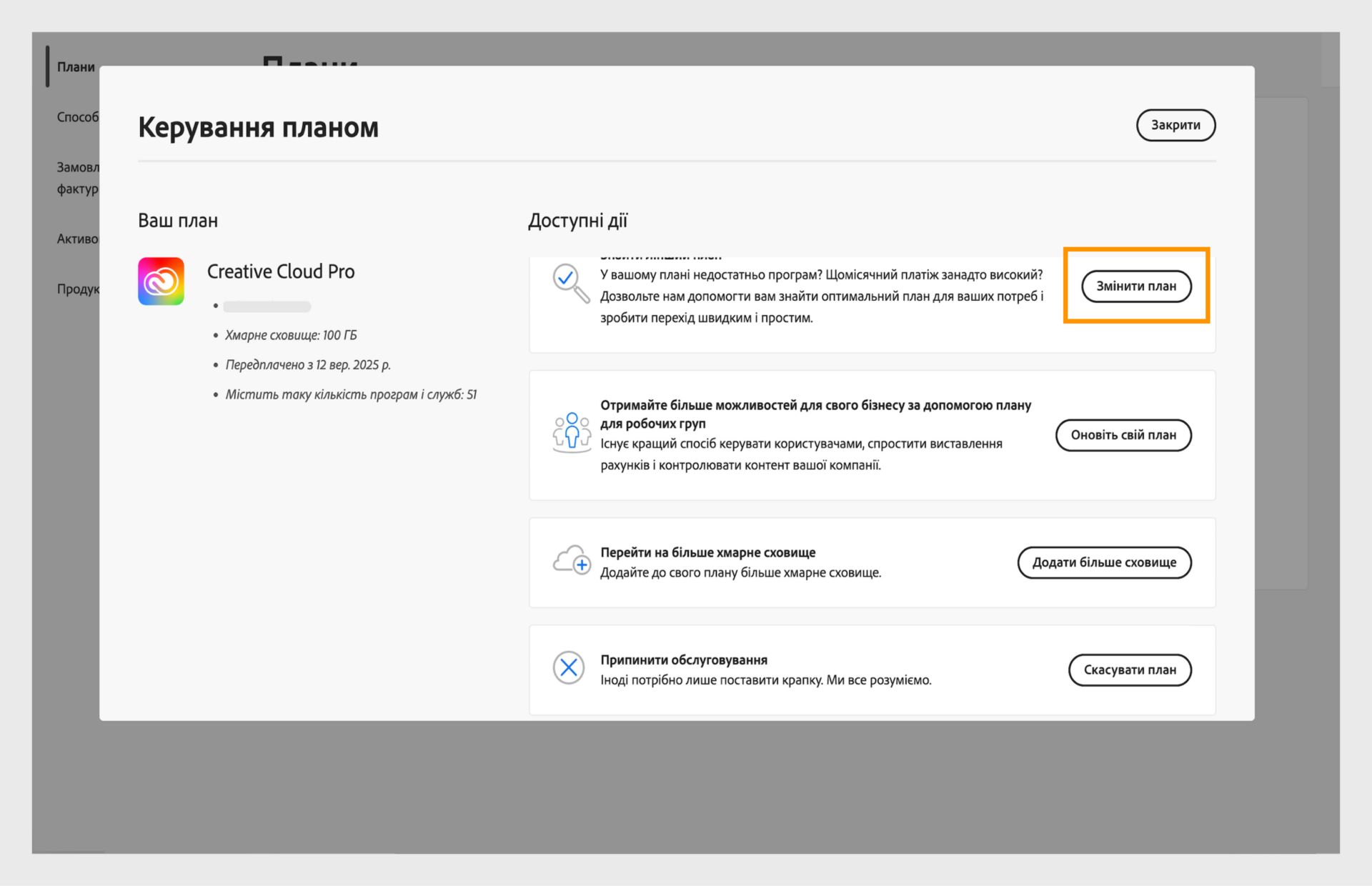The width and height of the screenshot is (1372, 886).
Task: Open the Замовл… фактур sidebar item
Action: tap(78, 177)
